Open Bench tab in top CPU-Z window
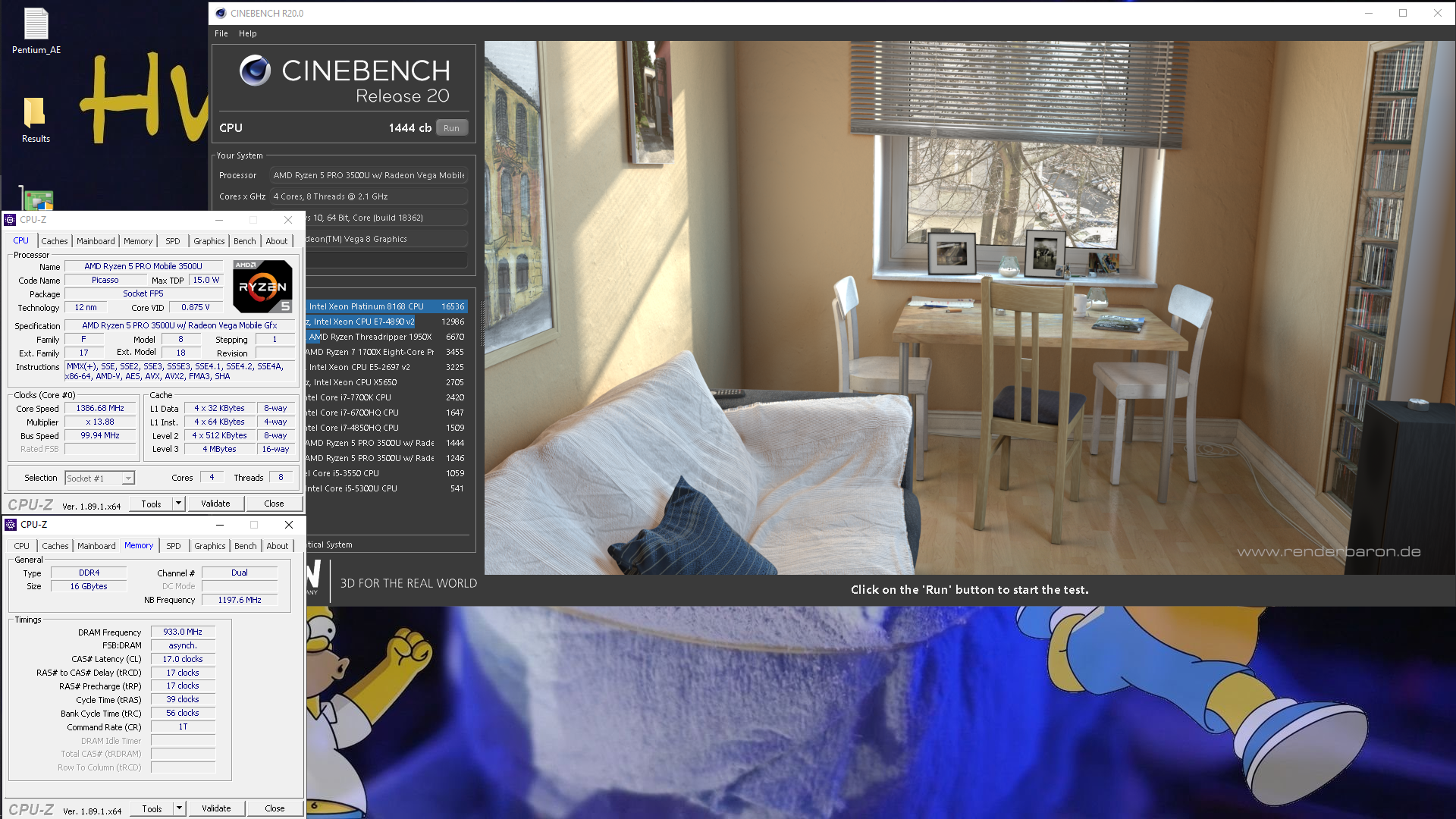 pos(244,241)
